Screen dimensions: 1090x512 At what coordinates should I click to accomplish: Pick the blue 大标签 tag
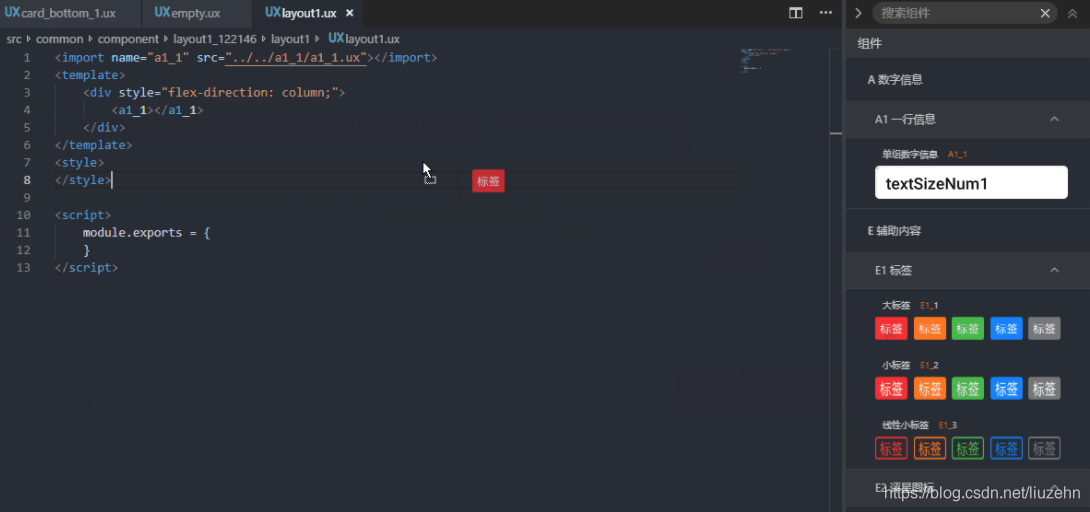tap(1006, 329)
